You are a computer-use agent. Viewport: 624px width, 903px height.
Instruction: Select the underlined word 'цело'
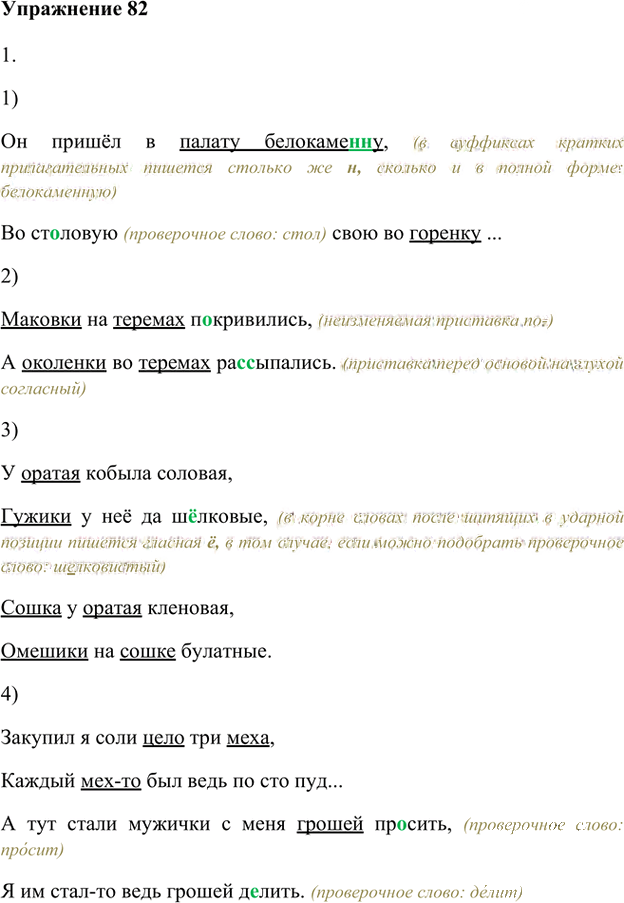click(163, 738)
